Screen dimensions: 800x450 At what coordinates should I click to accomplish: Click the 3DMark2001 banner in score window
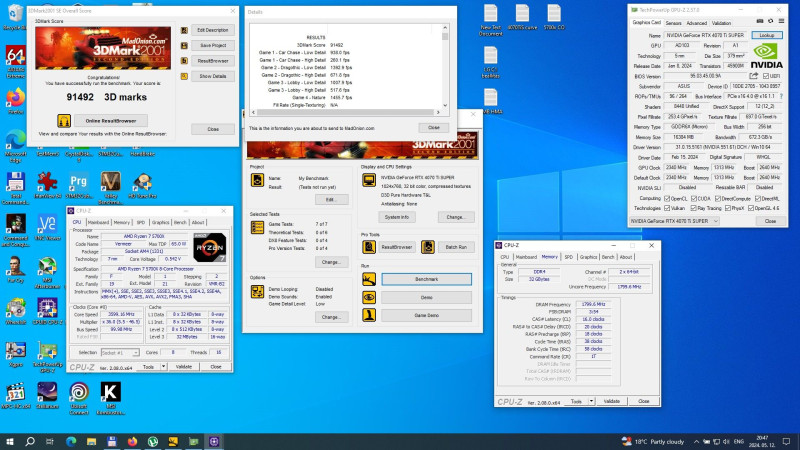(x=103, y=48)
